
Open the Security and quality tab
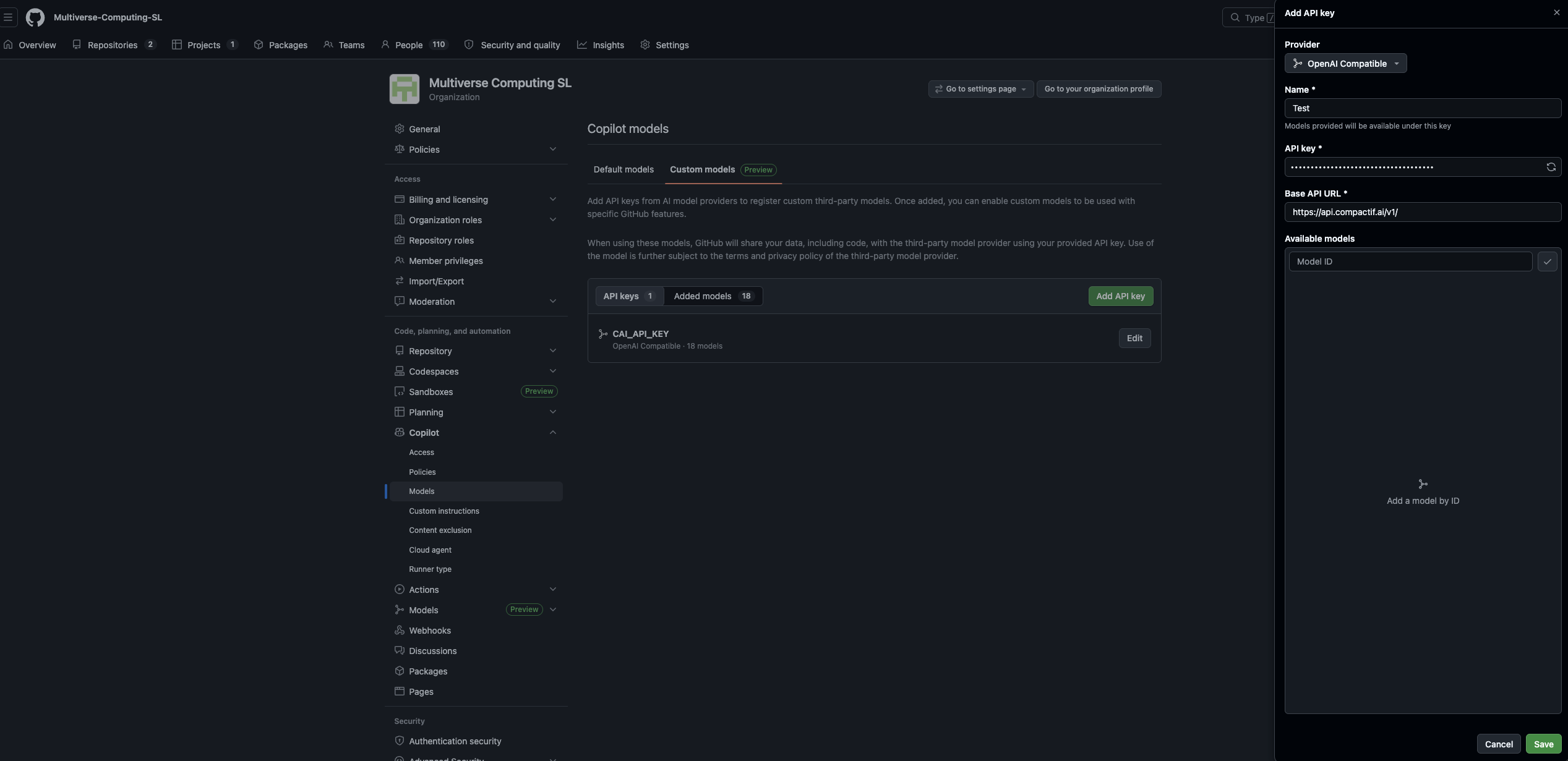(x=512, y=45)
